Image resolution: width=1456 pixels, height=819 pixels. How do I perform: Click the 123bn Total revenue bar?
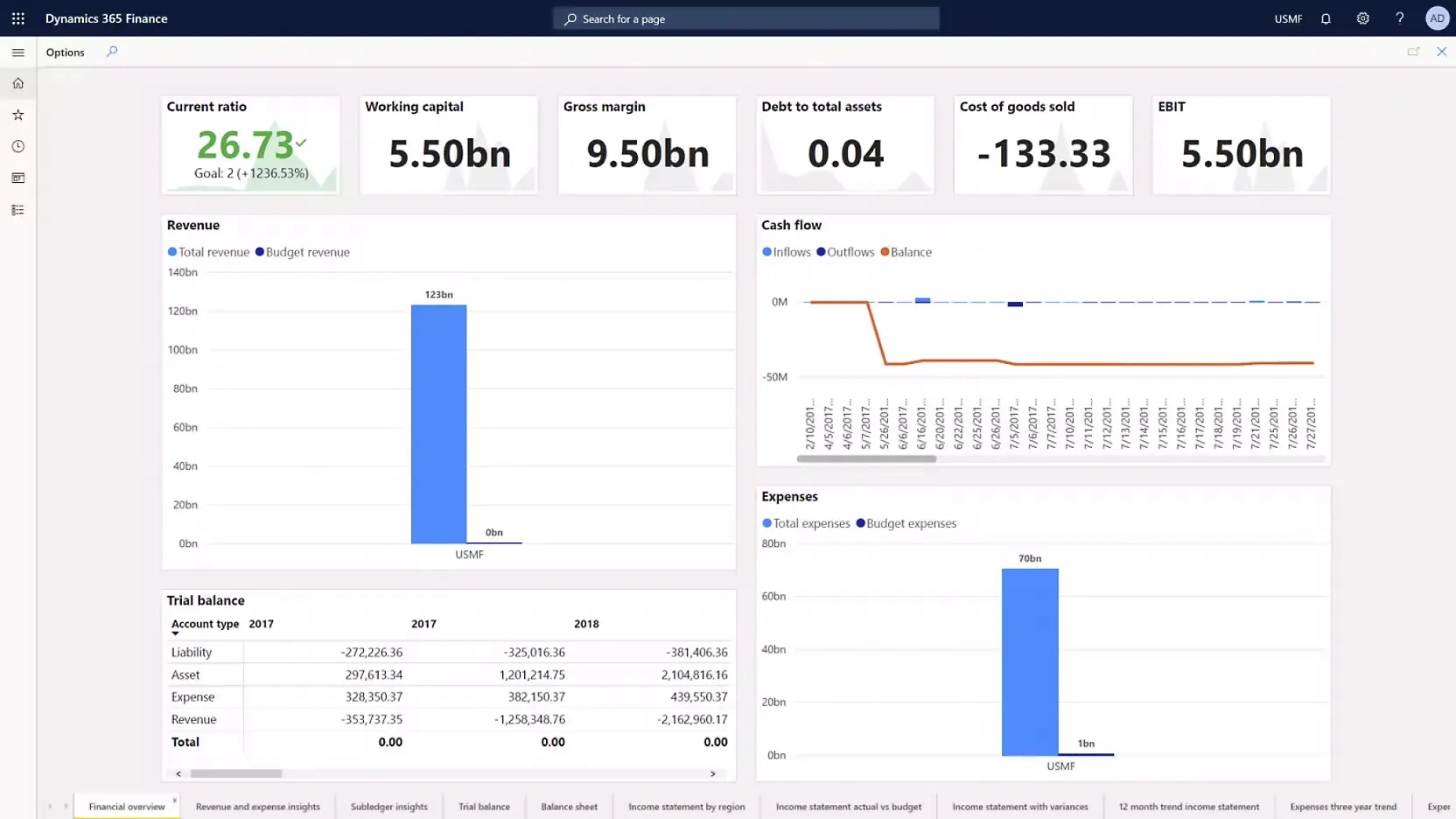pyautogui.click(x=438, y=424)
